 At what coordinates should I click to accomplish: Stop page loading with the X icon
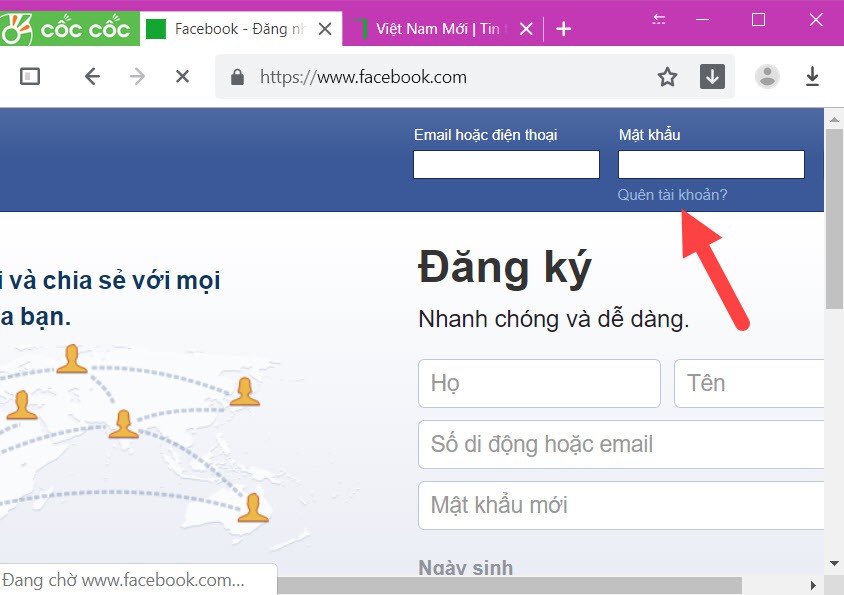coord(182,76)
